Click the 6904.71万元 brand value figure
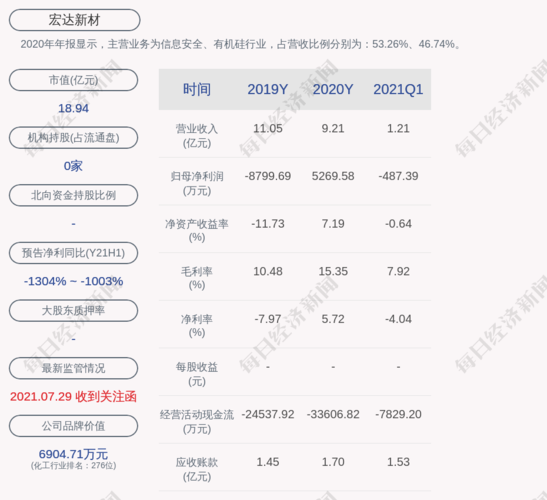 [73, 454]
